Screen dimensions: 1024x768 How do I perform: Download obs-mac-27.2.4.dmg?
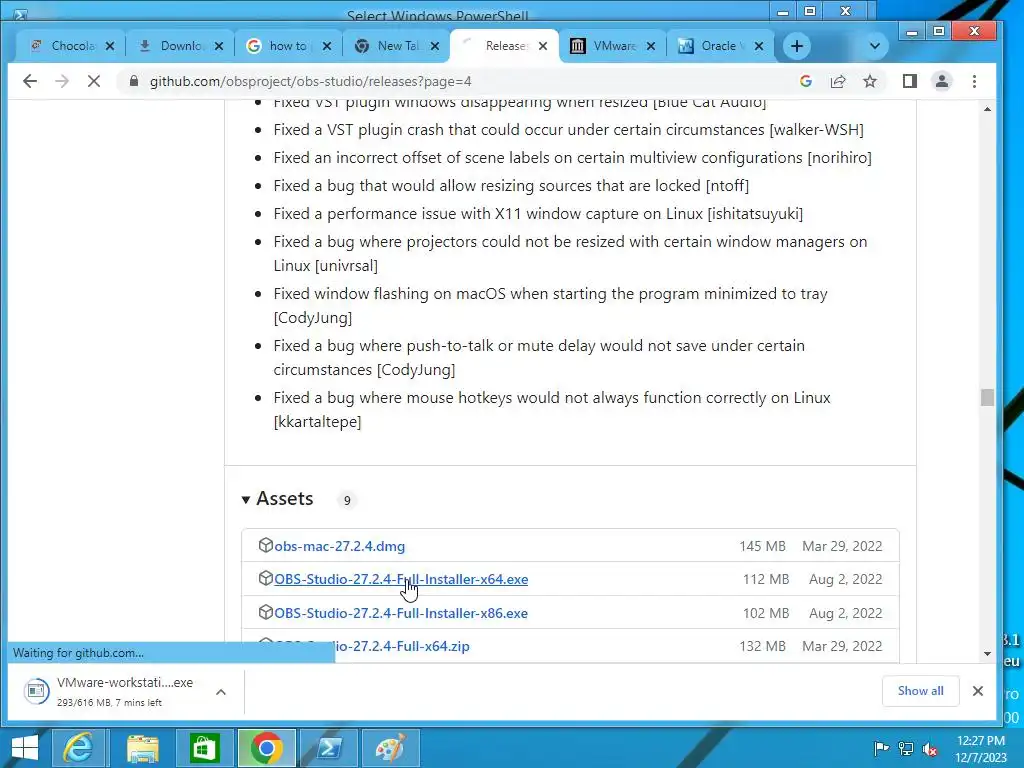340,546
